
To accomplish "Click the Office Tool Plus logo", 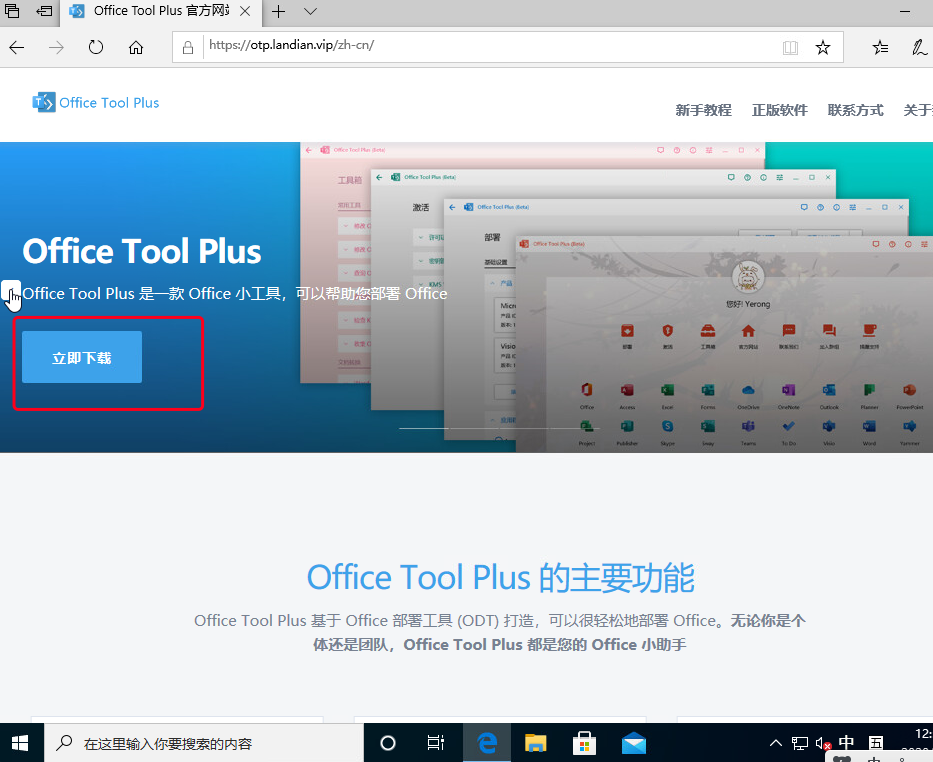I will click(96, 103).
